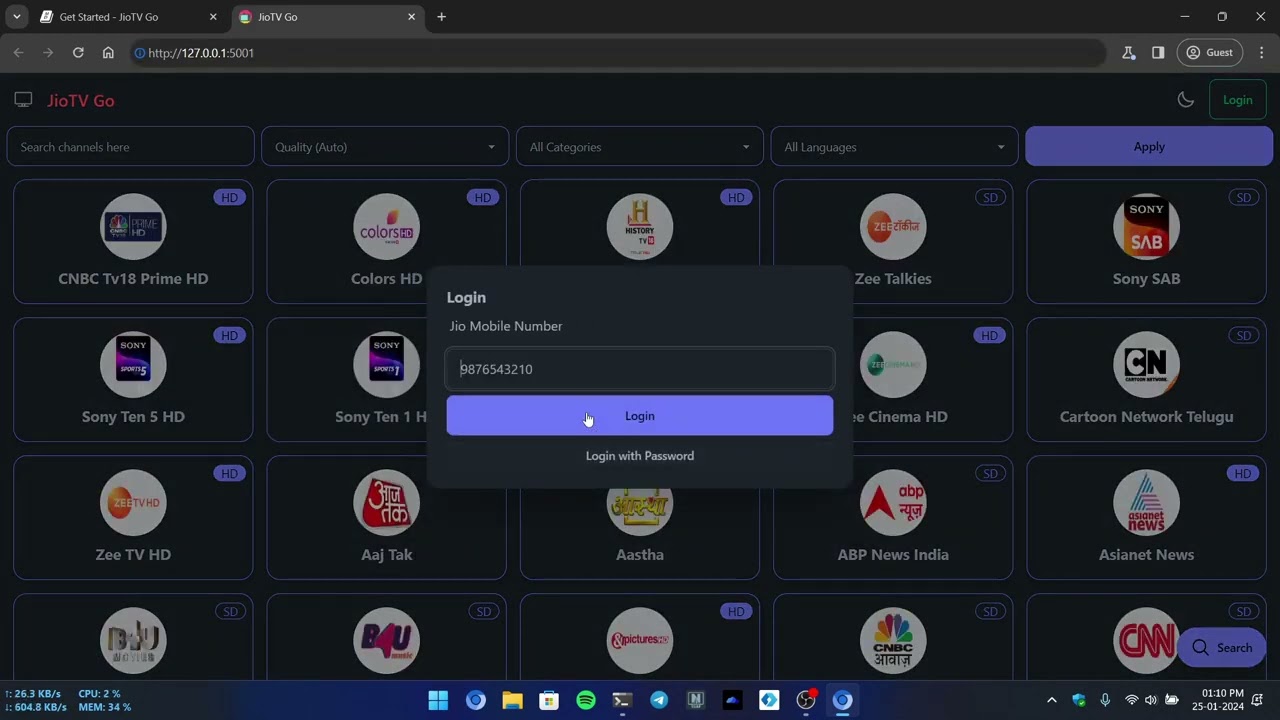
Task: Open Terminal from the taskbar
Action: (x=622, y=700)
